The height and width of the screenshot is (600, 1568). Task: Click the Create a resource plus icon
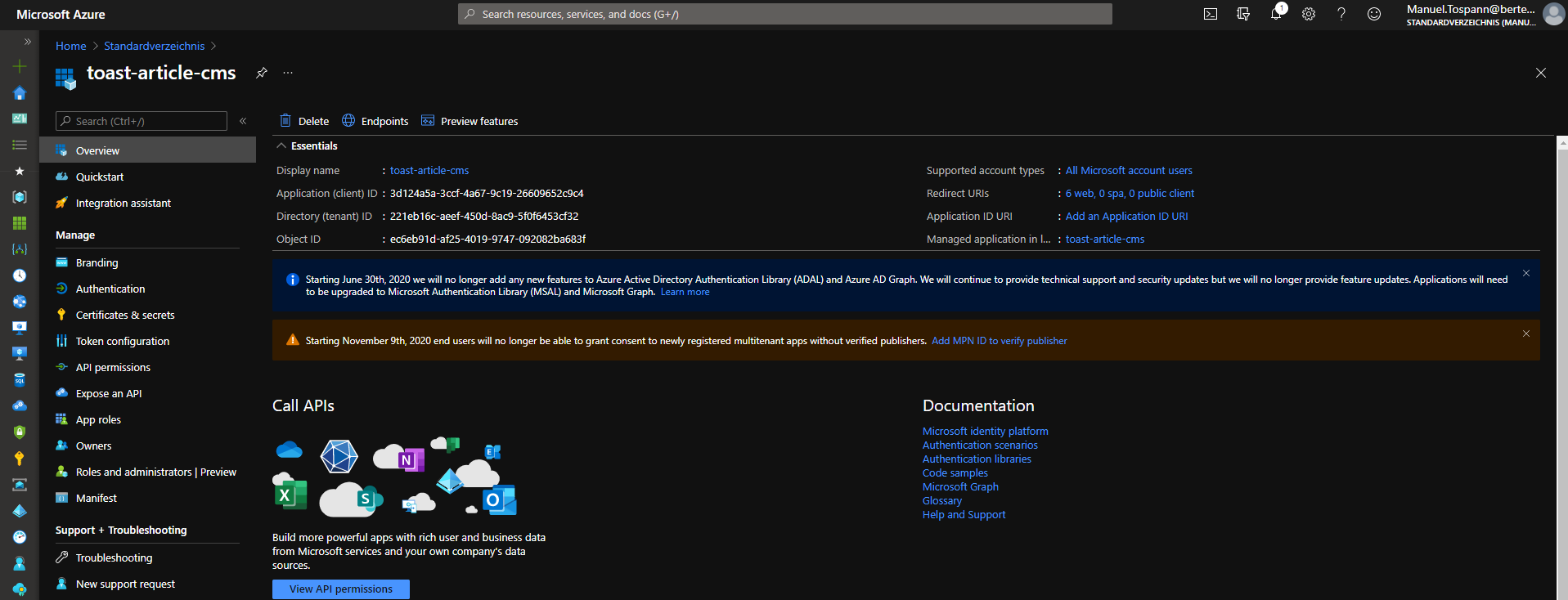point(20,66)
